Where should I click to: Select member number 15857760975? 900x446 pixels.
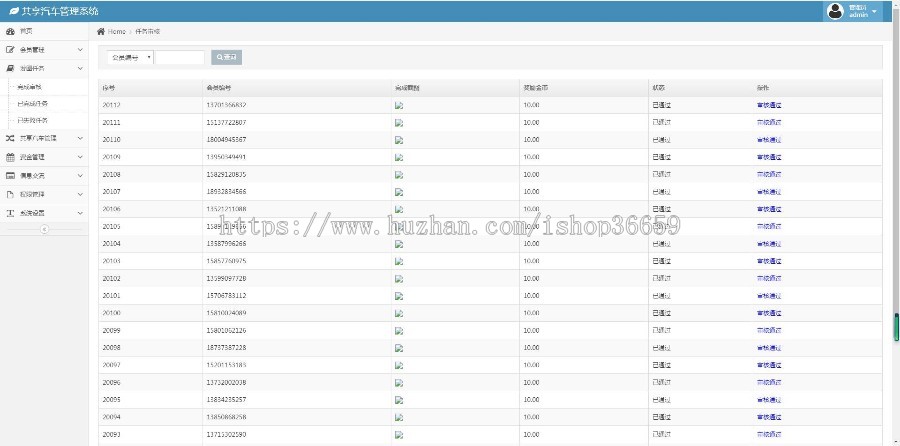tap(226, 261)
